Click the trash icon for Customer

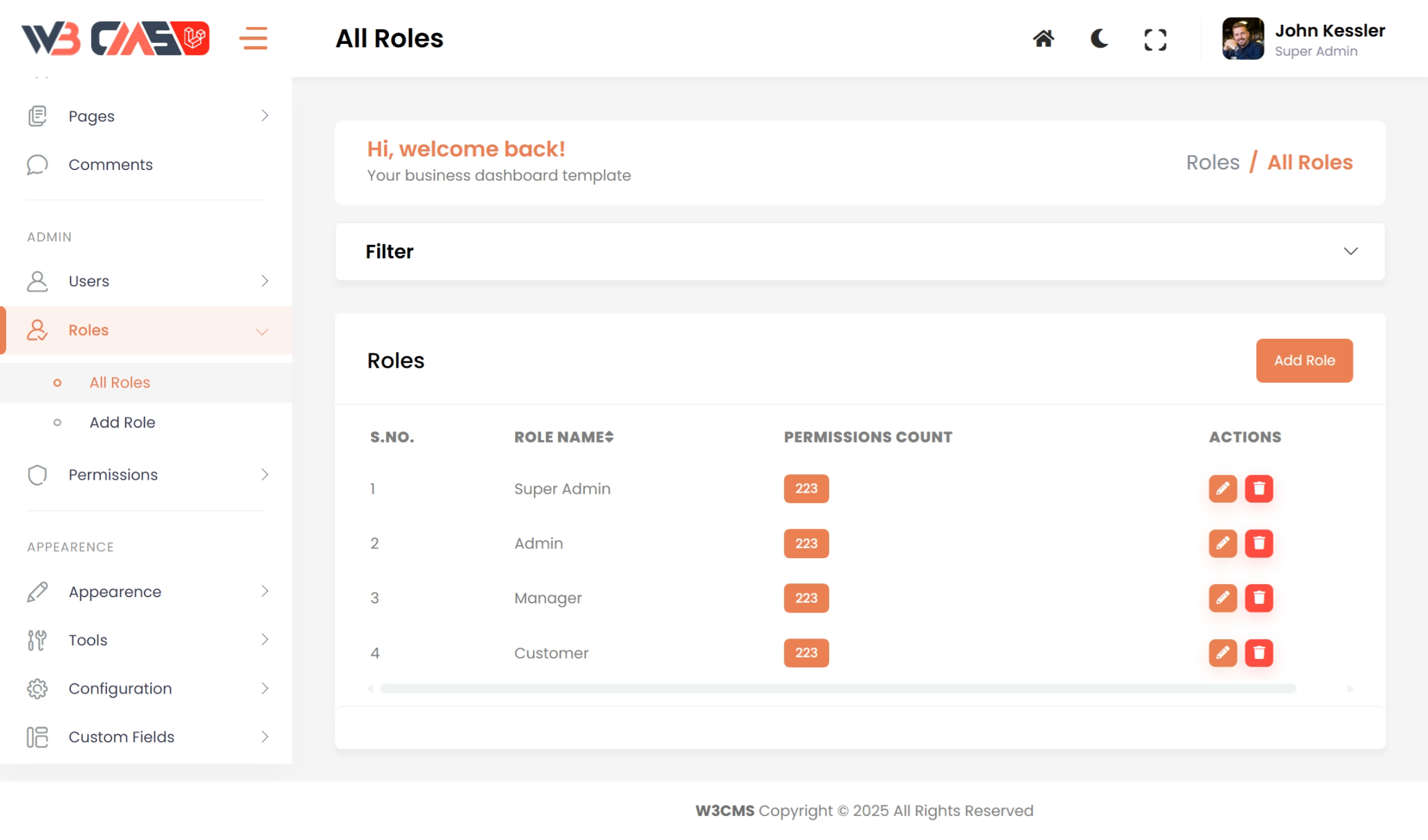coord(1259,653)
